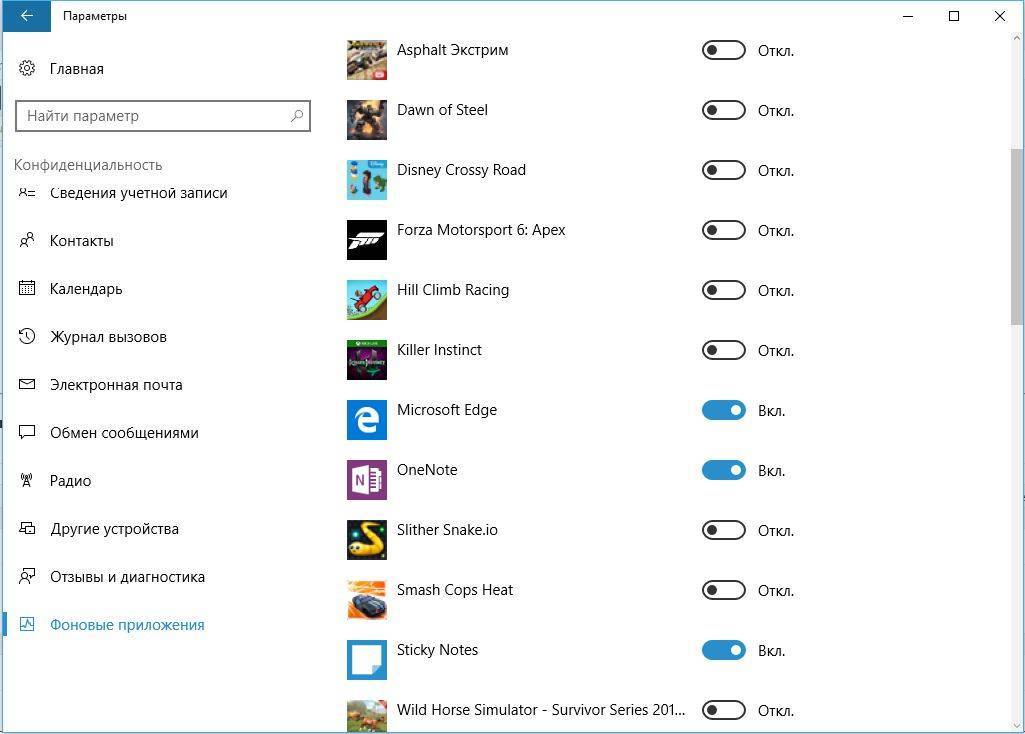Go to Главная settings home

coord(76,69)
